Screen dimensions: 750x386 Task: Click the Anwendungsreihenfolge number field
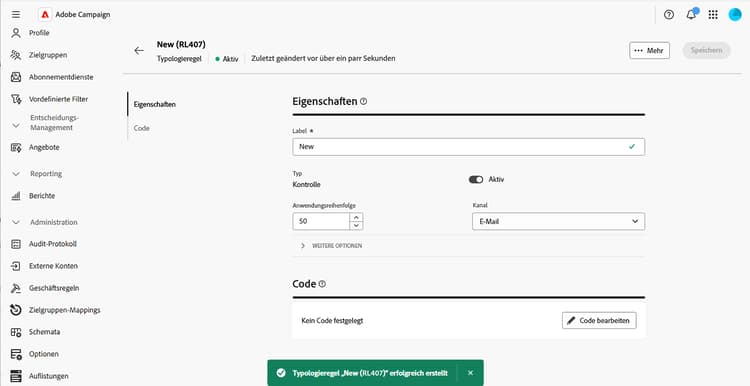click(x=321, y=221)
